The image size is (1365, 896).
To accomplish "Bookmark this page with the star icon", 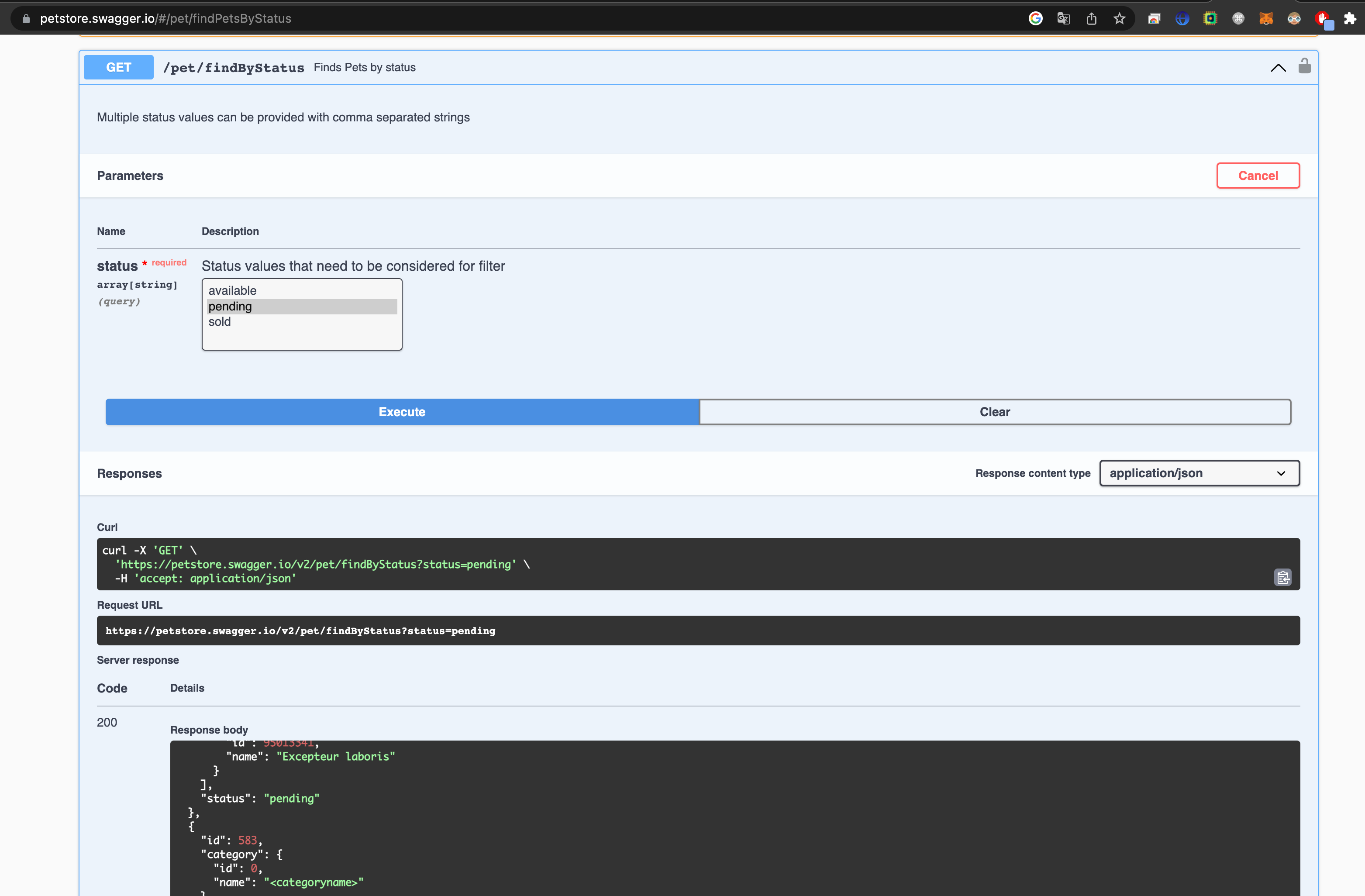I will coord(1119,19).
